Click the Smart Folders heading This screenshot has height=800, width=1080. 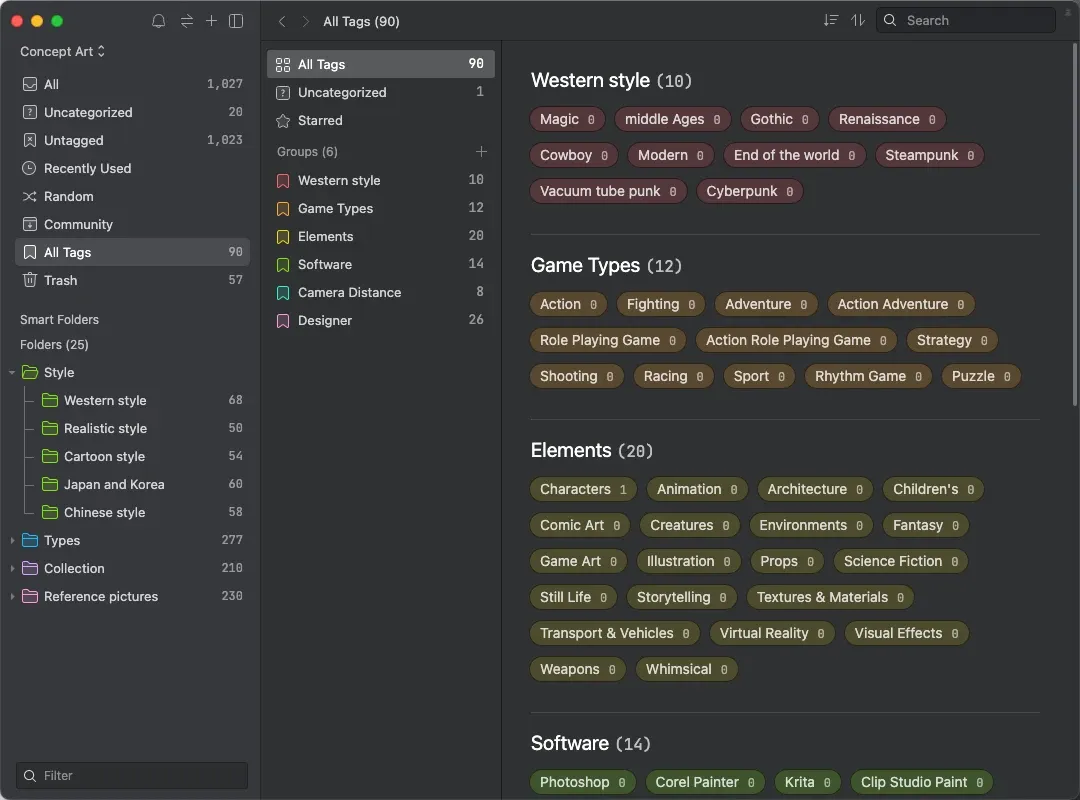[59, 320]
